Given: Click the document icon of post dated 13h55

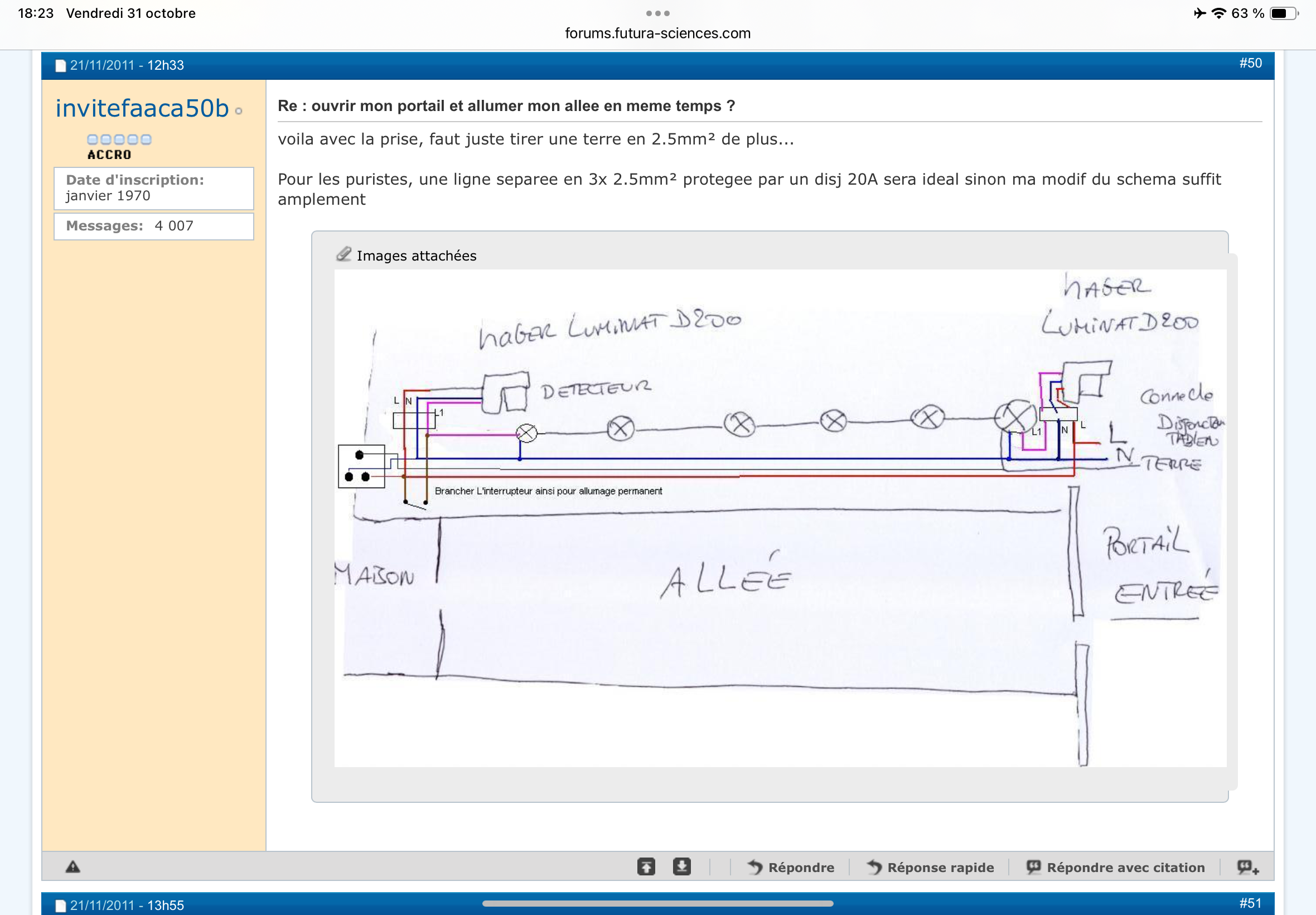Looking at the screenshot, I should click(x=60, y=906).
